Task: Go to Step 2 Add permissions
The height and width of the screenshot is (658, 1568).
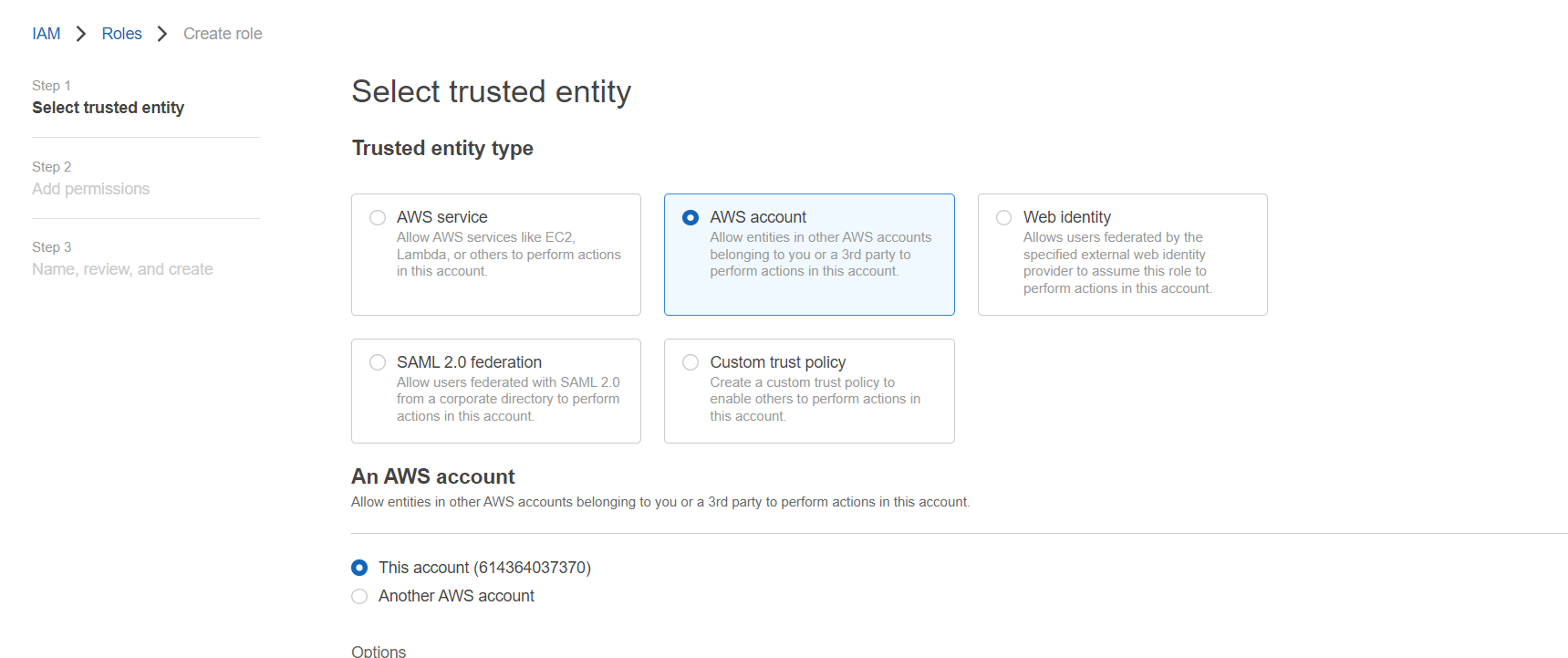Action: point(91,189)
